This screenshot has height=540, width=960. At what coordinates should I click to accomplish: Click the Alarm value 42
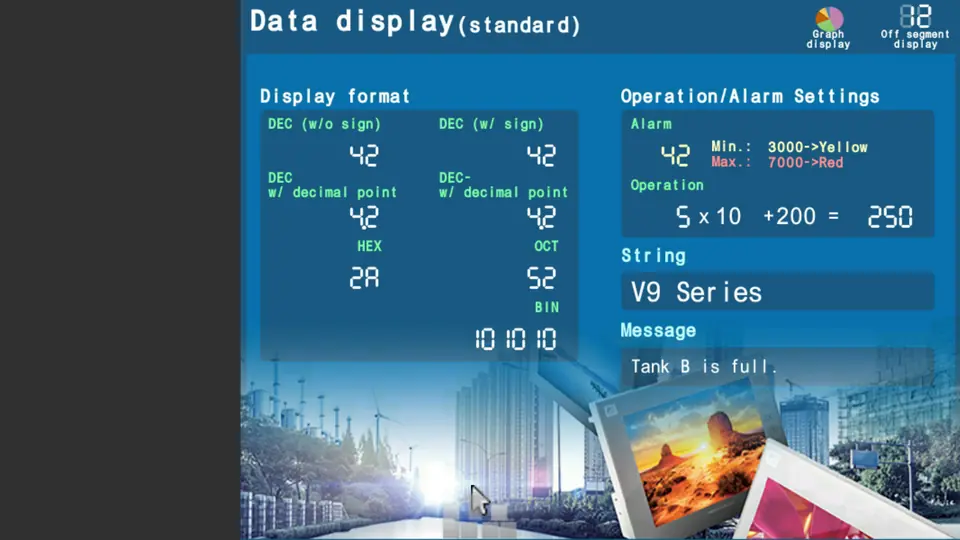point(675,156)
